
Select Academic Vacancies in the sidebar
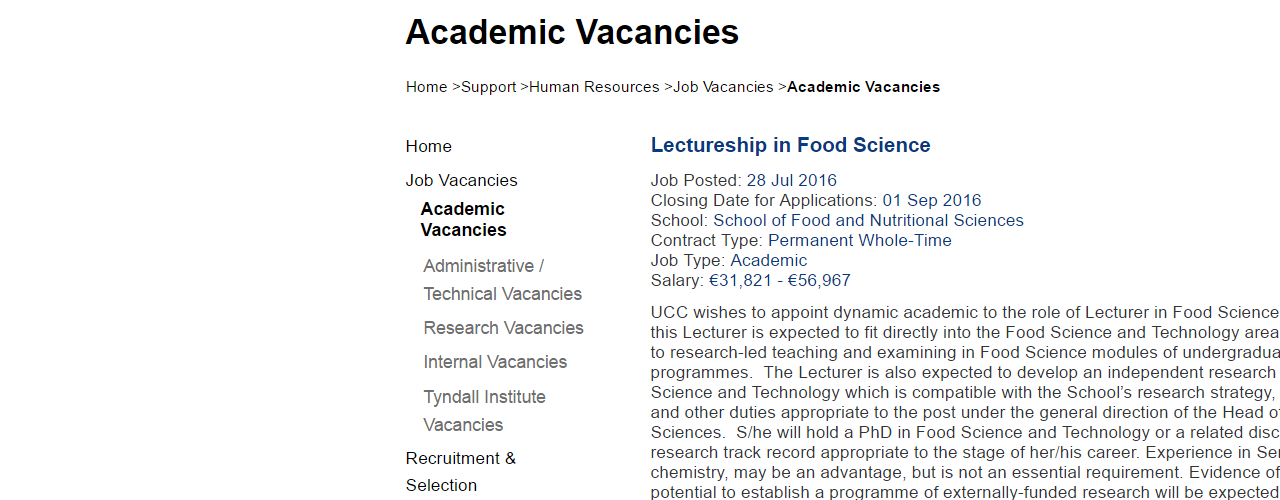point(463,219)
